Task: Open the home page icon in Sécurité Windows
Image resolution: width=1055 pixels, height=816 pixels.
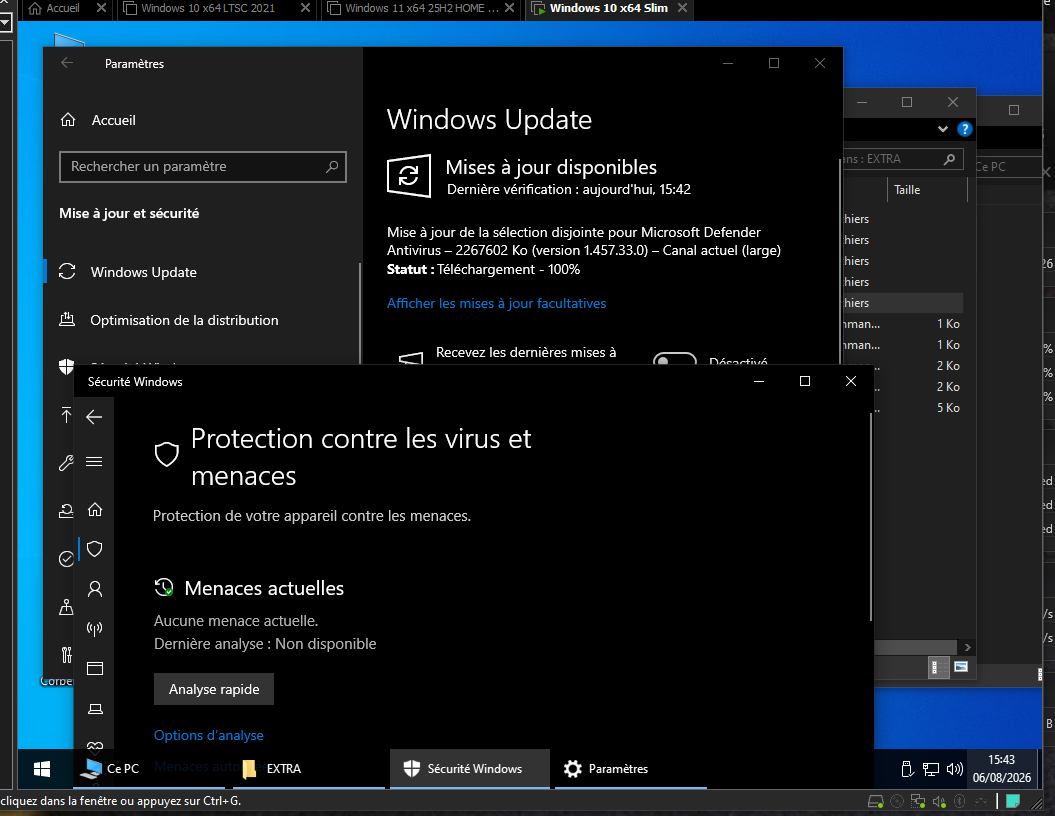Action: [95, 509]
